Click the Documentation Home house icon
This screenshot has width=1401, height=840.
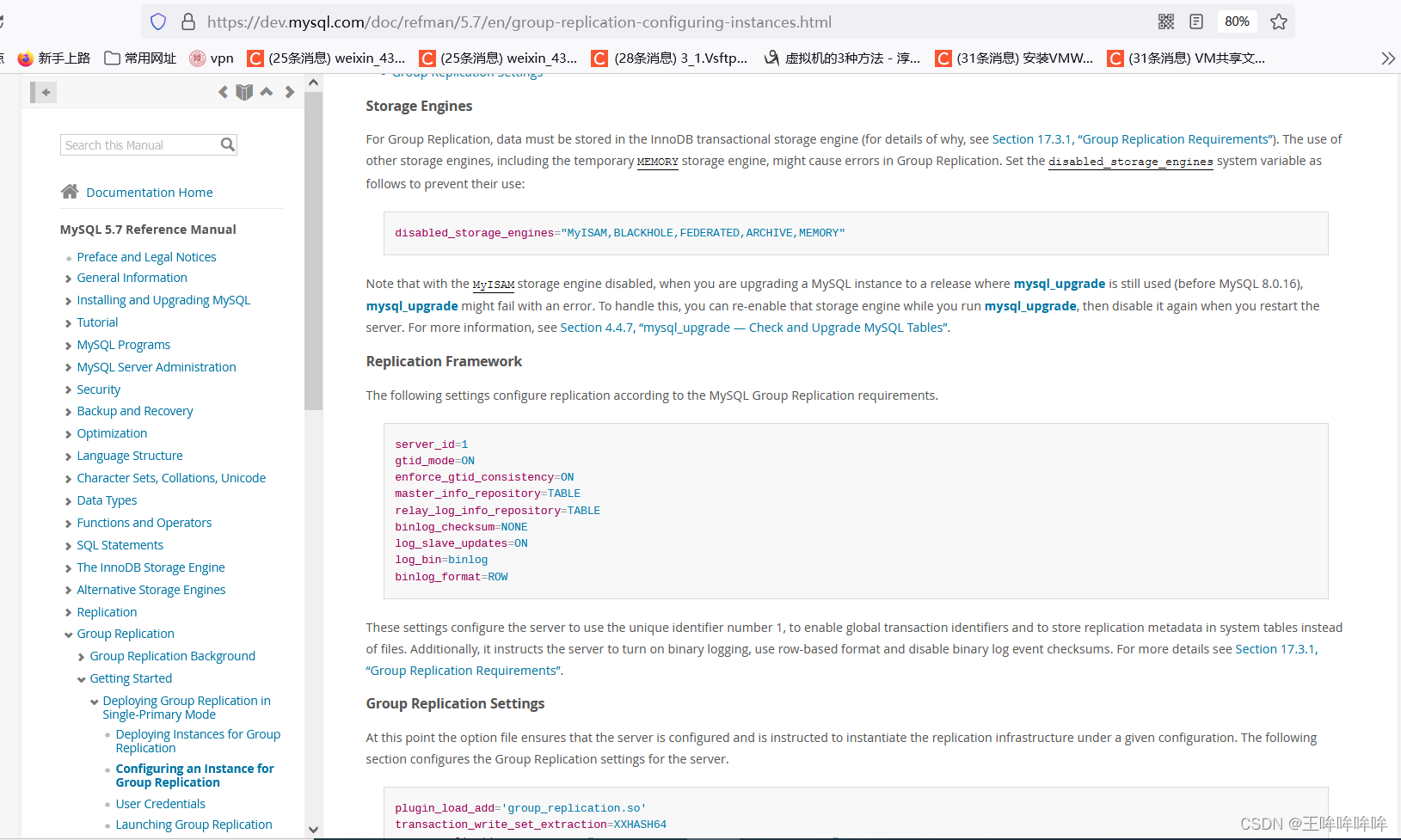(x=70, y=192)
